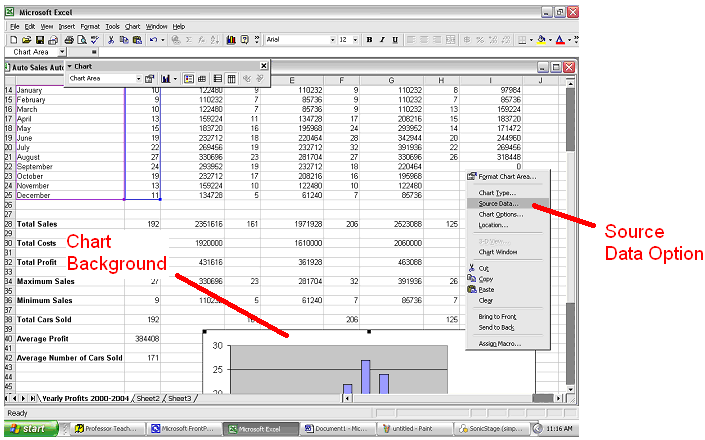
Task: Open the Arial font name dropdown
Action: (331, 39)
